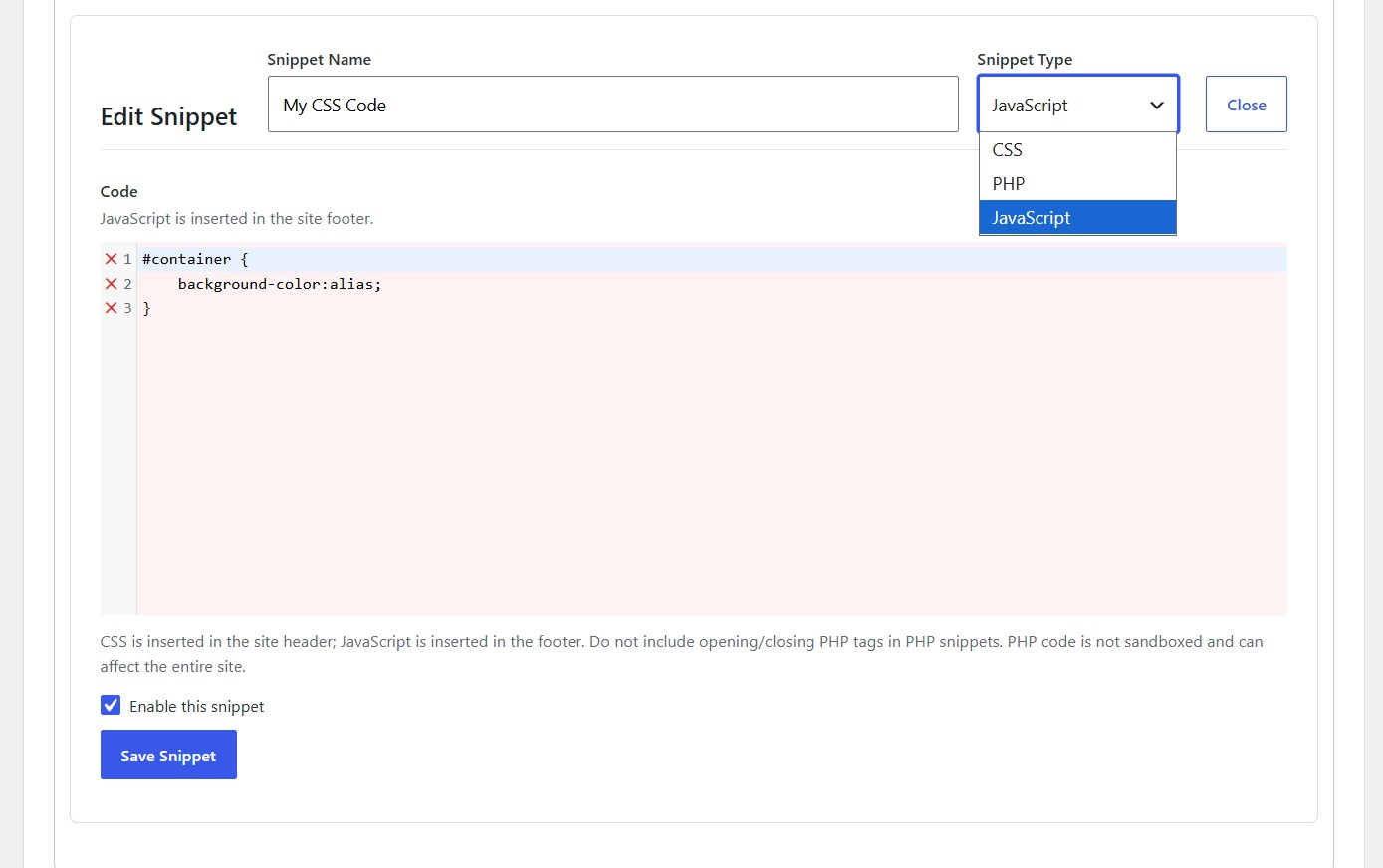The width and height of the screenshot is (1383, 868).
Task: Choose CSS from the snippet type list
Action: (1077, 150)
